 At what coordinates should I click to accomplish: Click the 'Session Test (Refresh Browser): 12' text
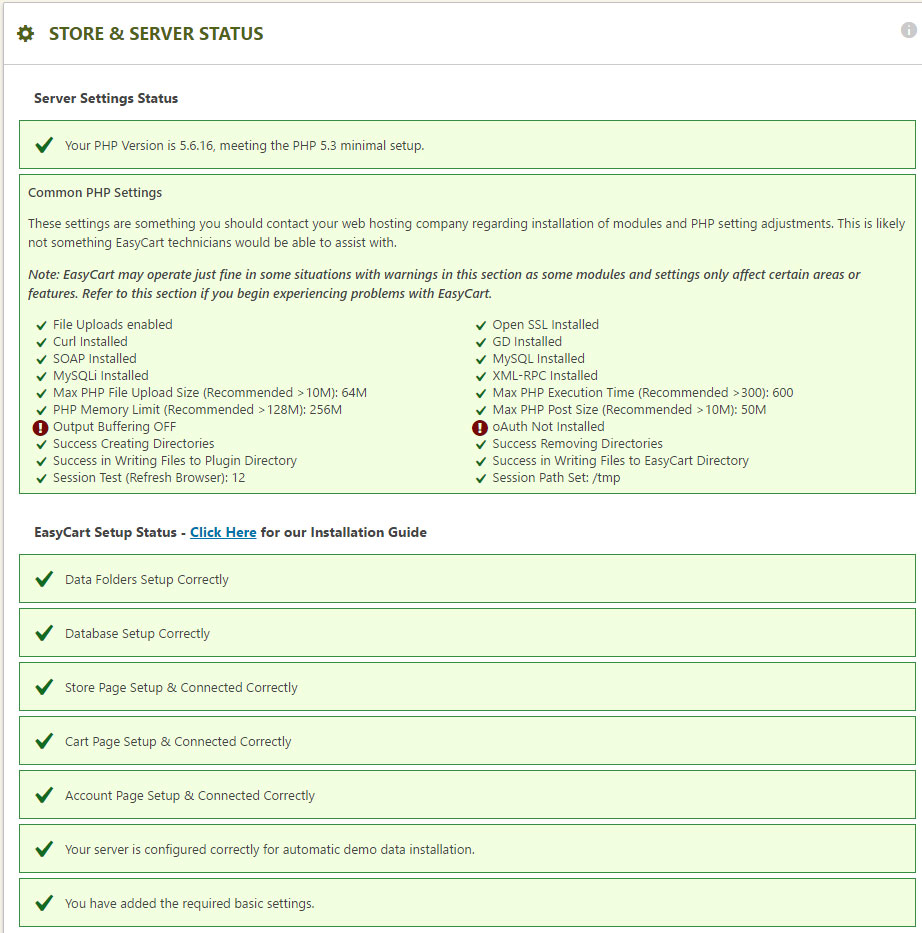[149, 478]
